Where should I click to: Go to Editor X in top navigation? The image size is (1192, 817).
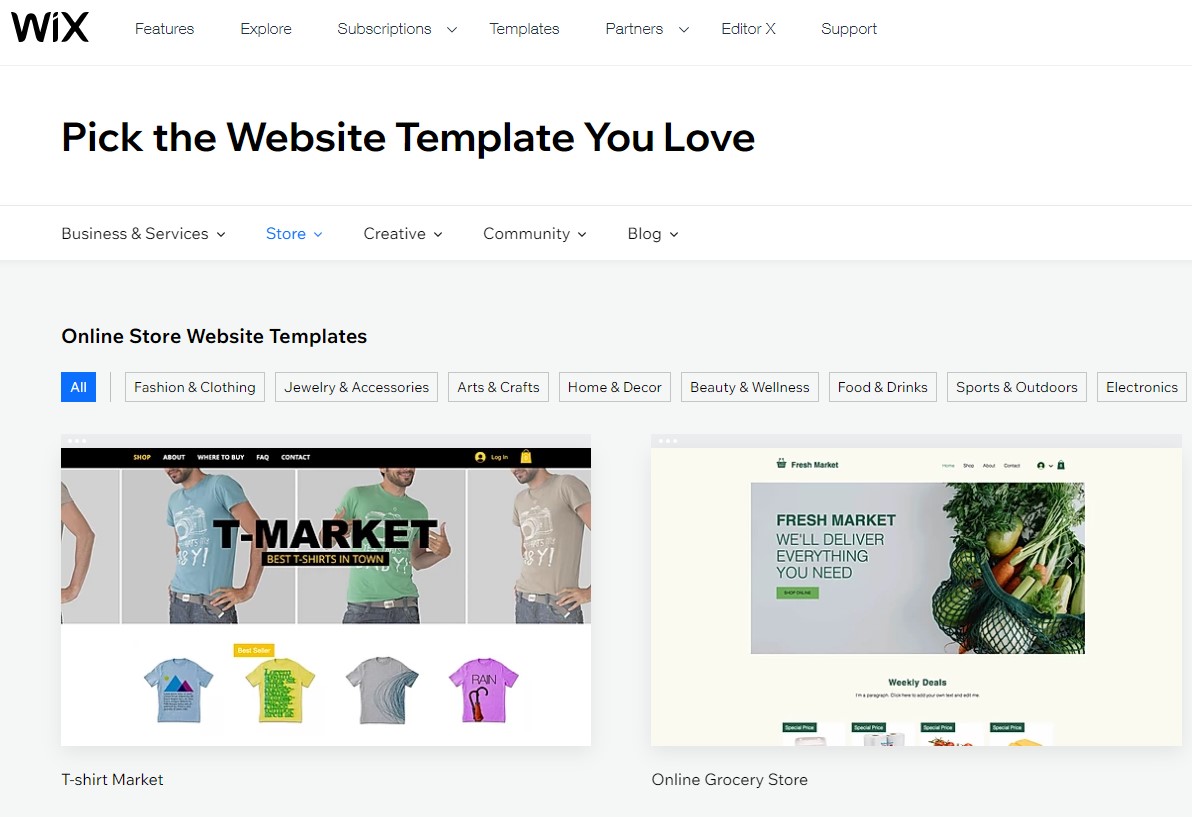click(x=748, y=29)
